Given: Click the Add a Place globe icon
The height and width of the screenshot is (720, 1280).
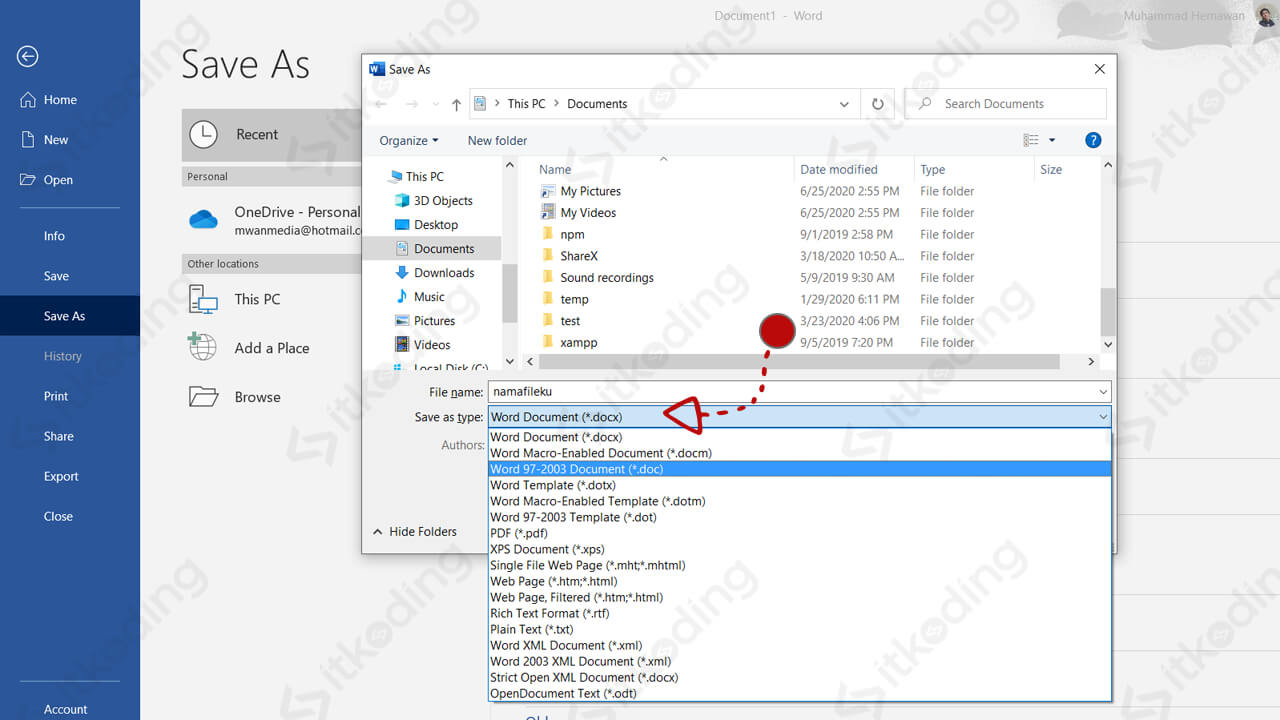Looking at the screenshot, I should click(x=202, y=347).
